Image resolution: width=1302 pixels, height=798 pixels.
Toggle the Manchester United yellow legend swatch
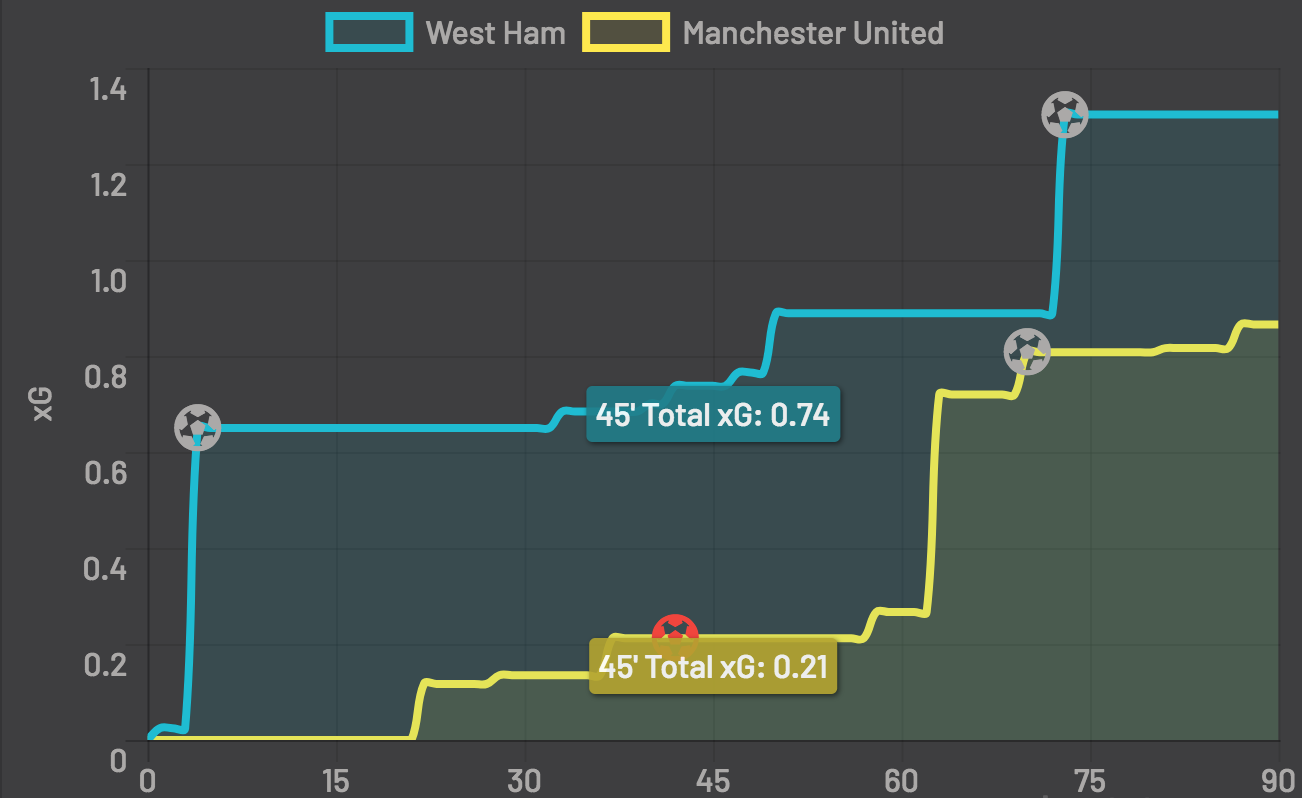pyautogui.click(x=626, y=33)
